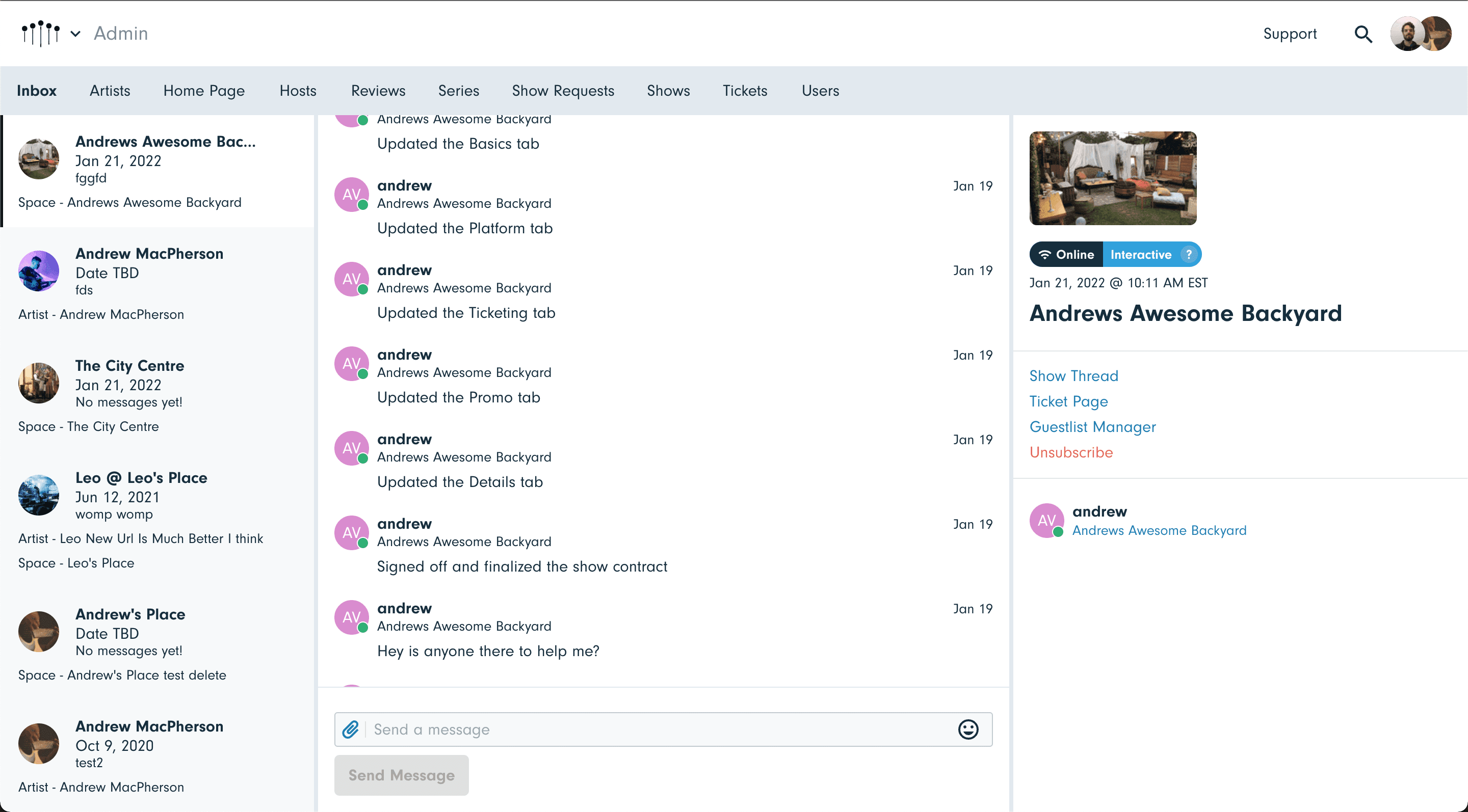1468x812 pixels.
Task: Go to the Tickets tab
Action: click(745, 91)
